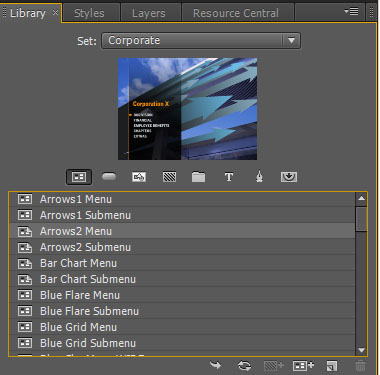Select Blue Flare Menu in the list
This screenshot has width=380, height=375.
(x=182, y=295)
